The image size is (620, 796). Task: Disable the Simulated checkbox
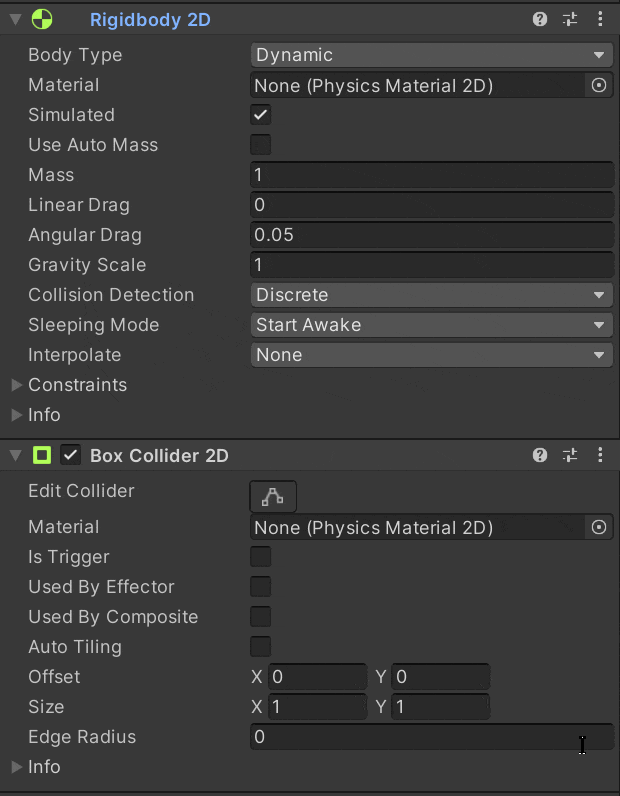tap(260, 115)
